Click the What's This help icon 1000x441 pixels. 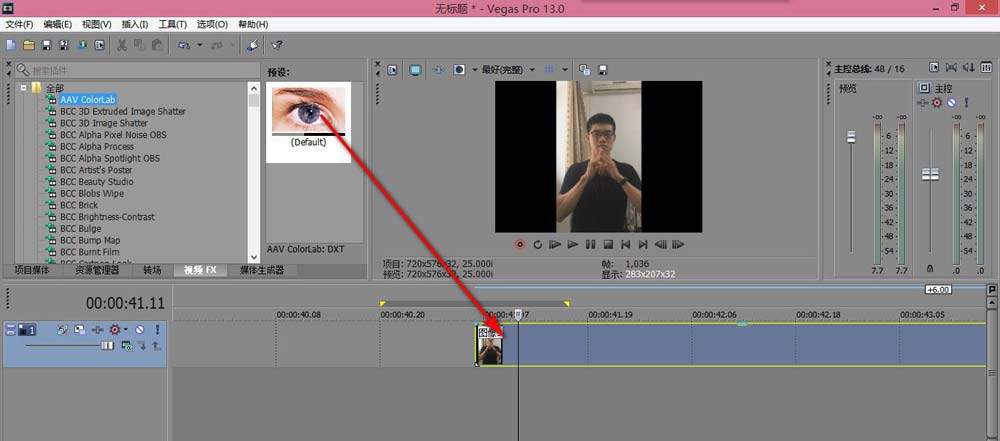[277, 45]
